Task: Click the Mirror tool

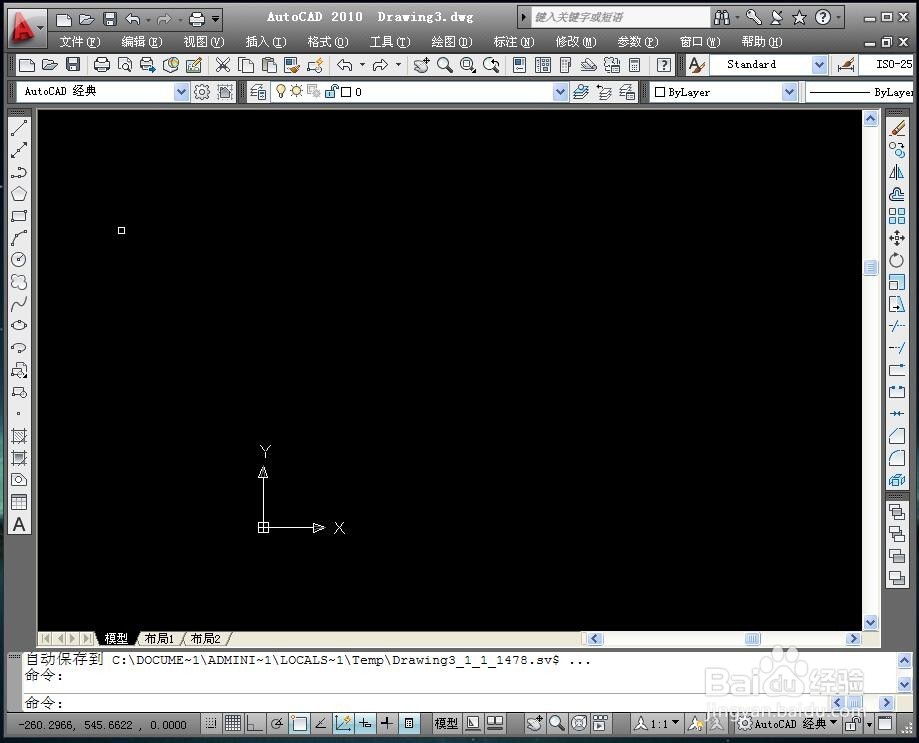Action: click(897, 172)
